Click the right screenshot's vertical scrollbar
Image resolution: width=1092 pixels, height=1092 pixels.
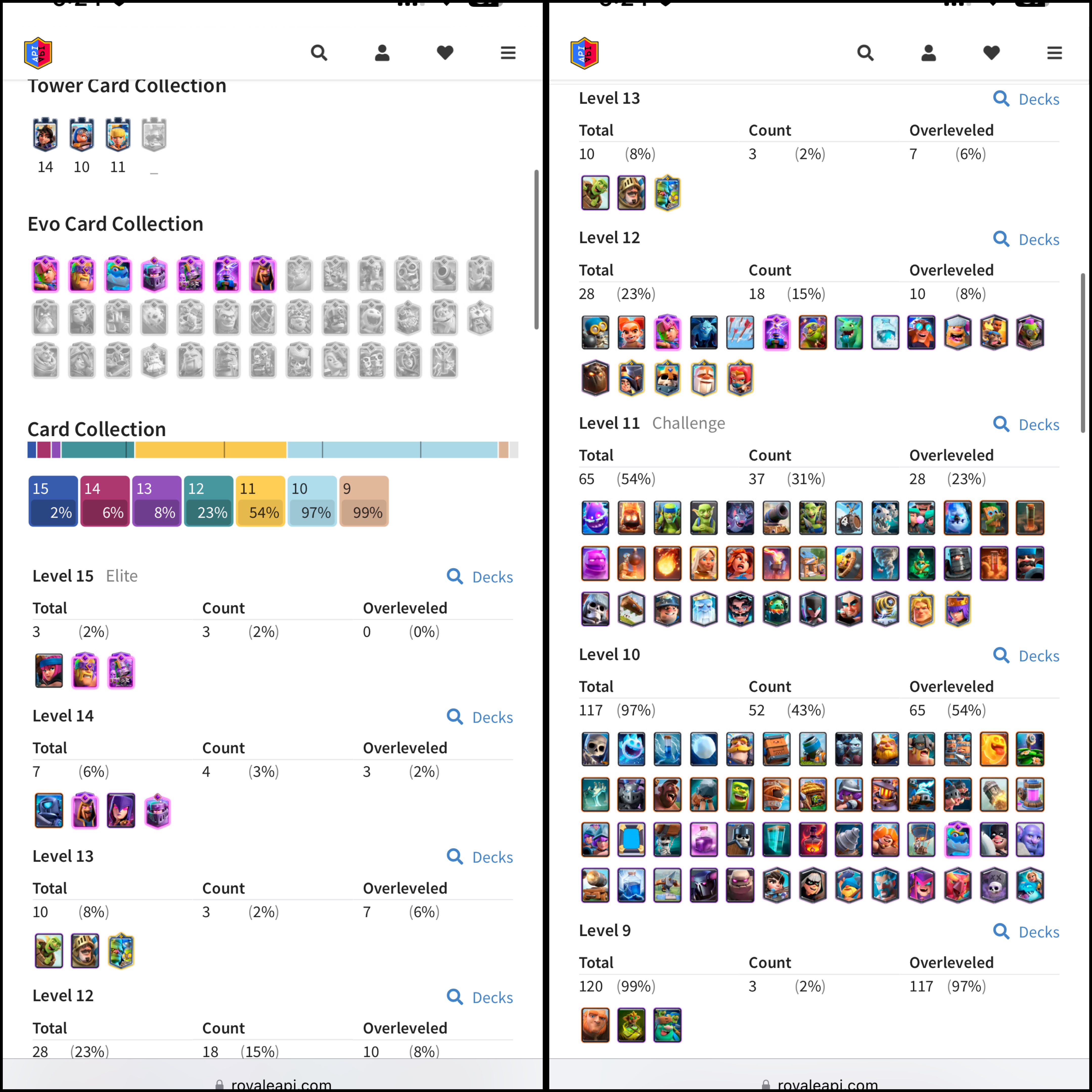point(1083,353)
